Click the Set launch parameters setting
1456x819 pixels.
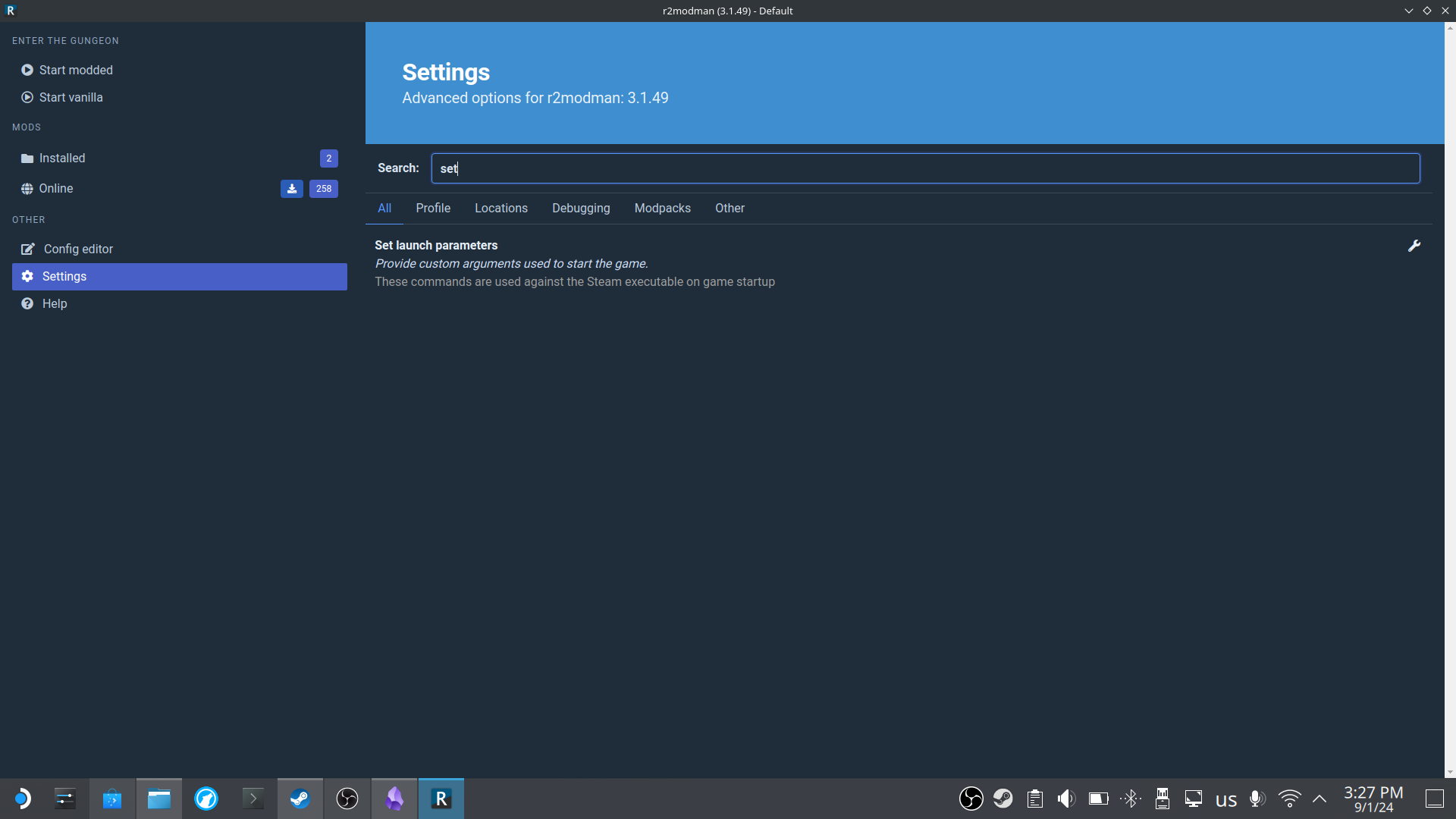[x=899, y=263]
